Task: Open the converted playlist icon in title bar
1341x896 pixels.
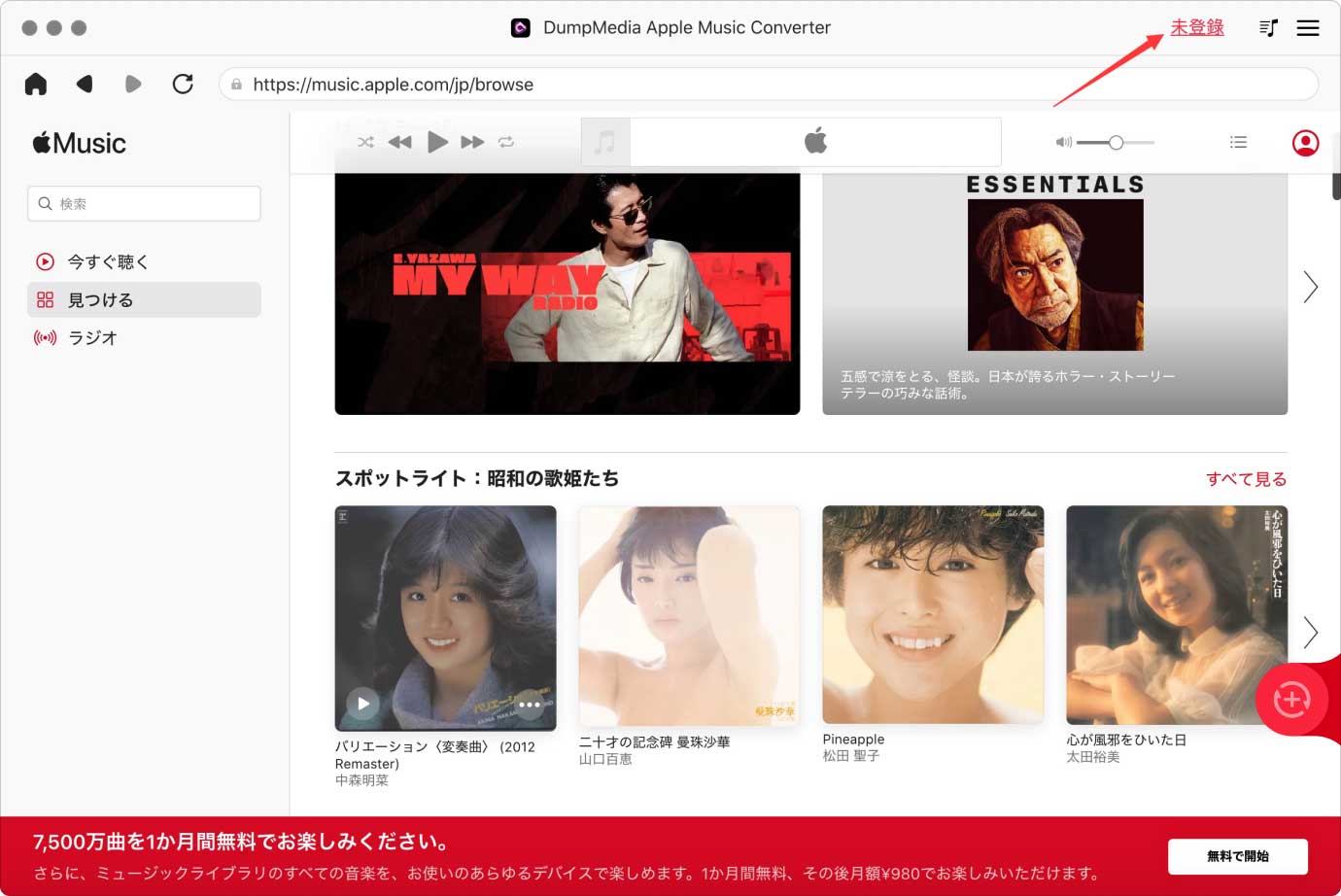Action: click(1268, 28)
